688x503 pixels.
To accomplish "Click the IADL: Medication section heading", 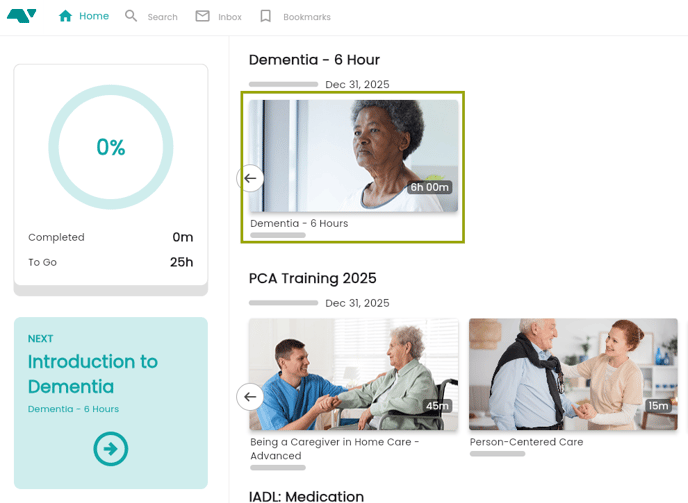I will [306, 496].
